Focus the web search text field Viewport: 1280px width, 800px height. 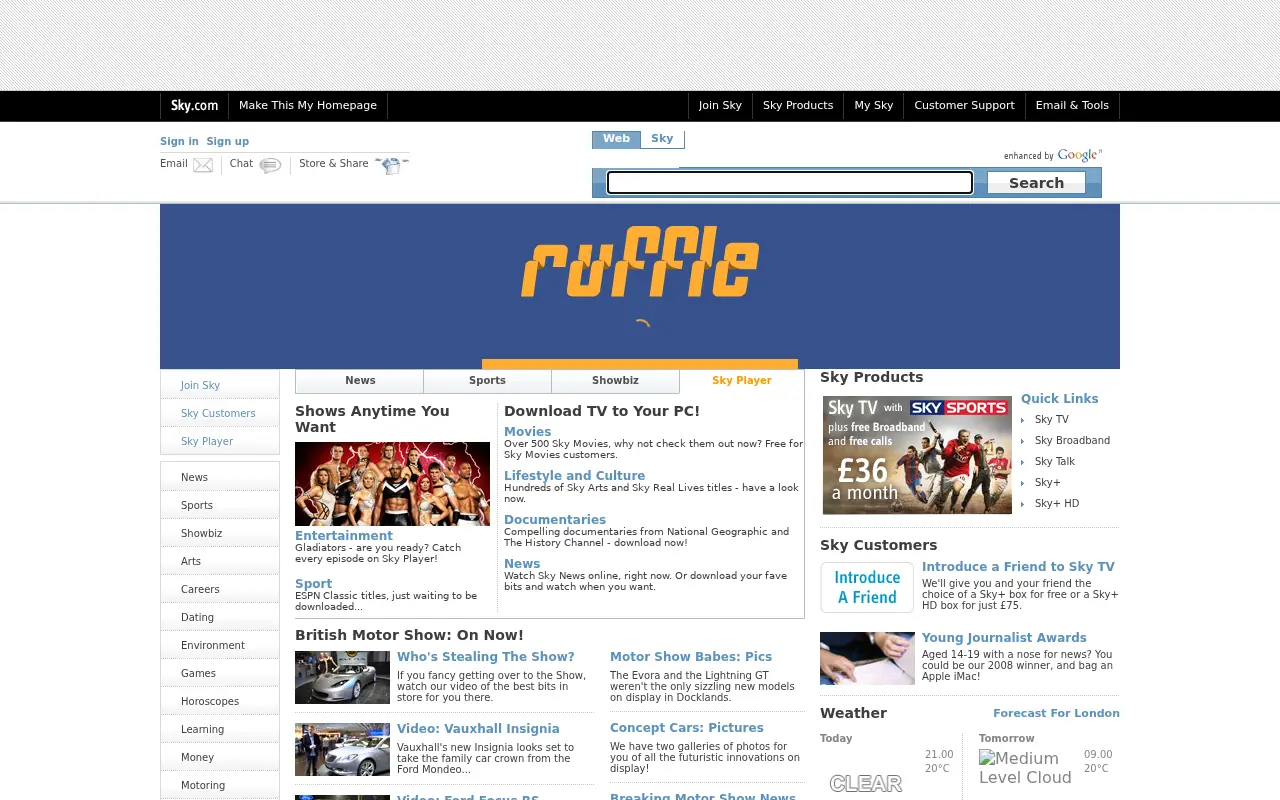[790, 183]
